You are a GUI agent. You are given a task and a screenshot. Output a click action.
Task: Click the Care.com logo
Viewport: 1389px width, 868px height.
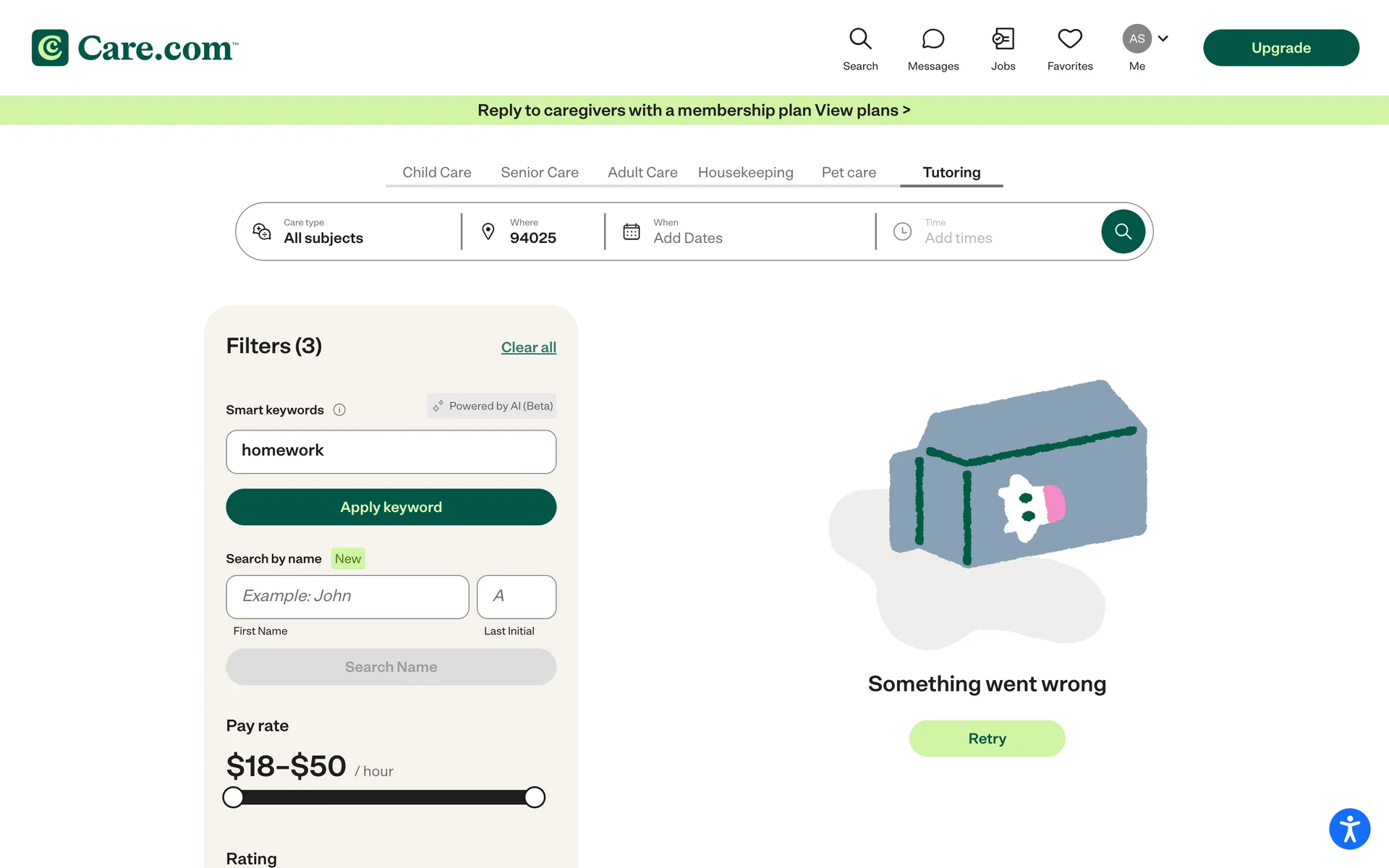[135, 48]
